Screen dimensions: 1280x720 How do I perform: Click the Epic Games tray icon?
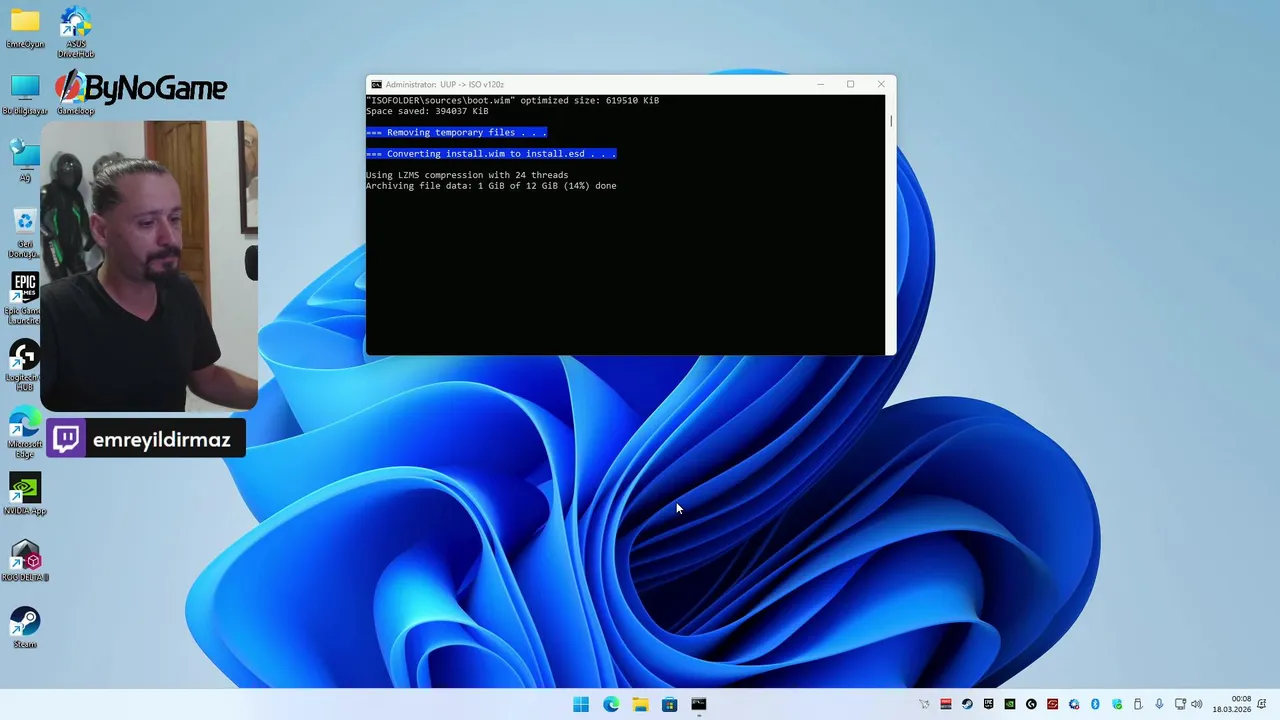click(x=989, y=704)
